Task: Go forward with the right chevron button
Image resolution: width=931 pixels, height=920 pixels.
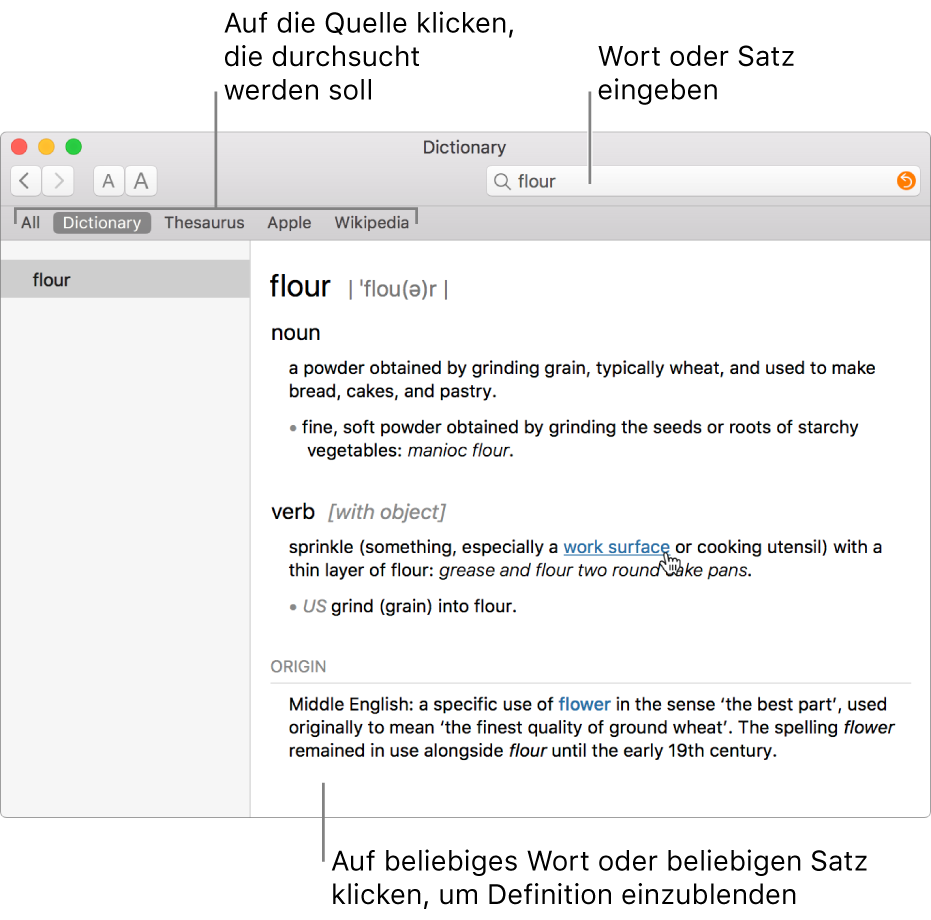Action: [x=58, y=181]
